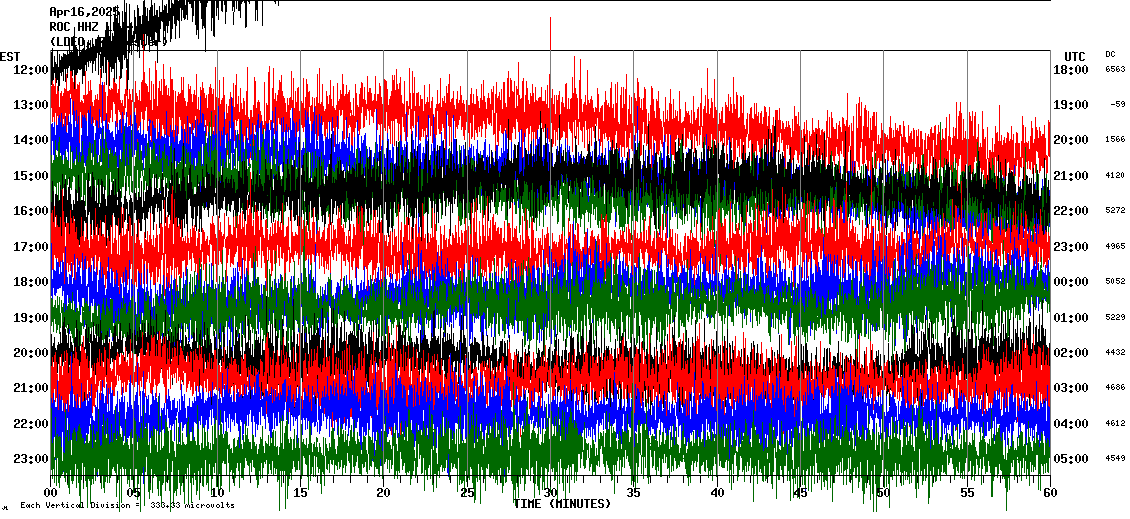Click the 05:00 UTC time label
This screenshot has width=1130, height=519.
pos(1070,459)
